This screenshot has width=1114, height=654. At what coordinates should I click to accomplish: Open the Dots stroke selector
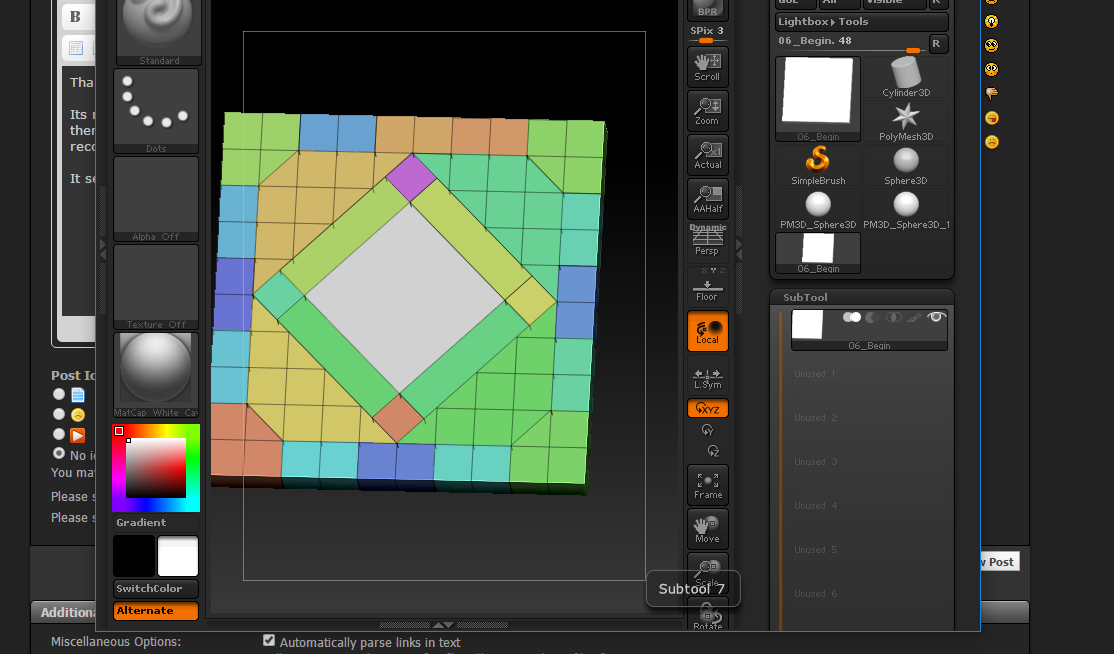coord(158,105)
